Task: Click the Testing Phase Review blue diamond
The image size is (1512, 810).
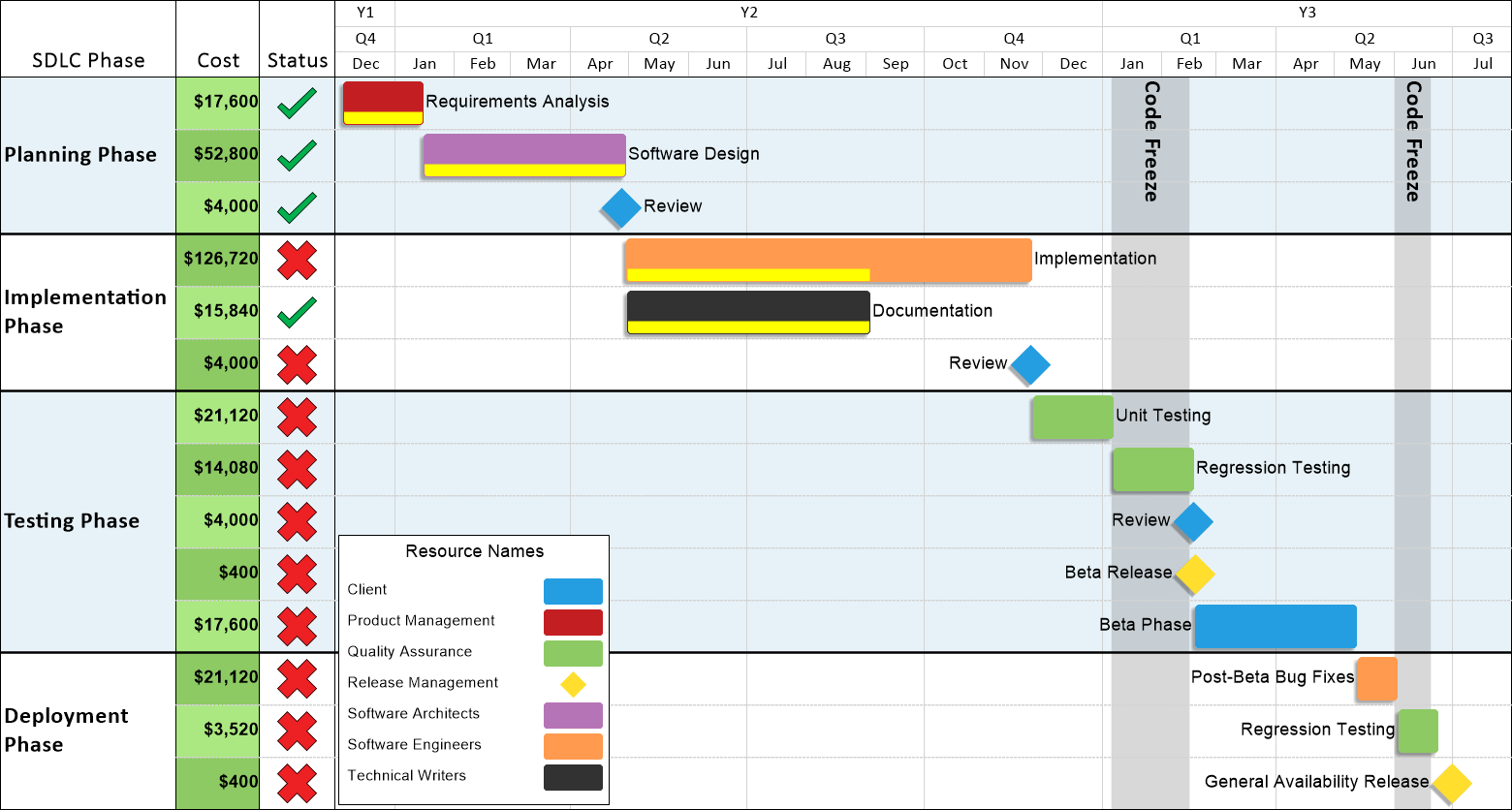Action: [x=1192, y=522]
